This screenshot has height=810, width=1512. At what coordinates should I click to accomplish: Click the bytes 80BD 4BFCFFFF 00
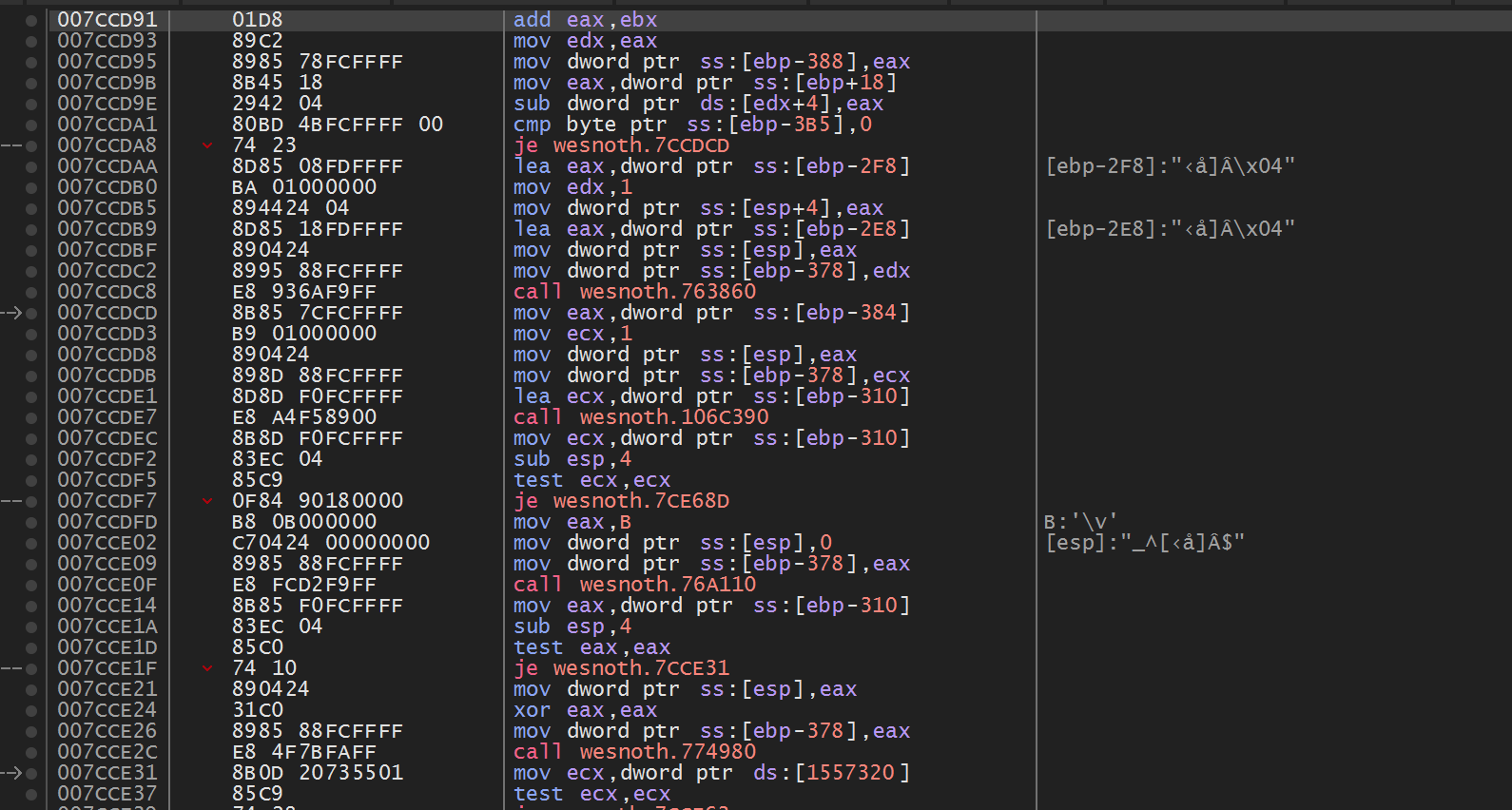click(338, 125)
